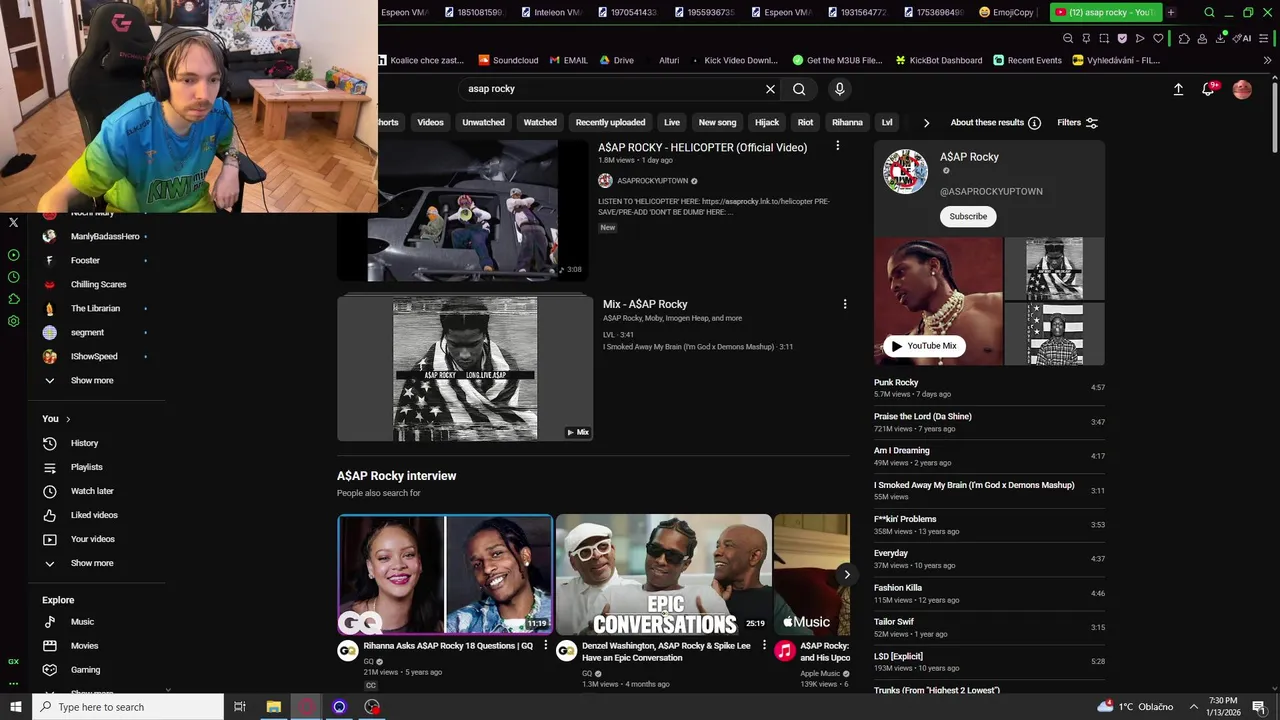1280x720 pixels.
Task: Open more options for HELICOPTER video
Action: point(837,146)
